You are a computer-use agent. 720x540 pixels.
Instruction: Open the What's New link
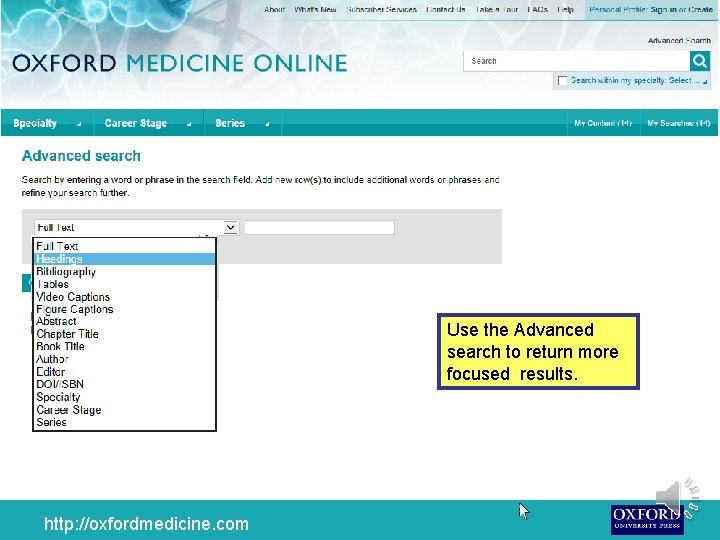click(315, 9)
